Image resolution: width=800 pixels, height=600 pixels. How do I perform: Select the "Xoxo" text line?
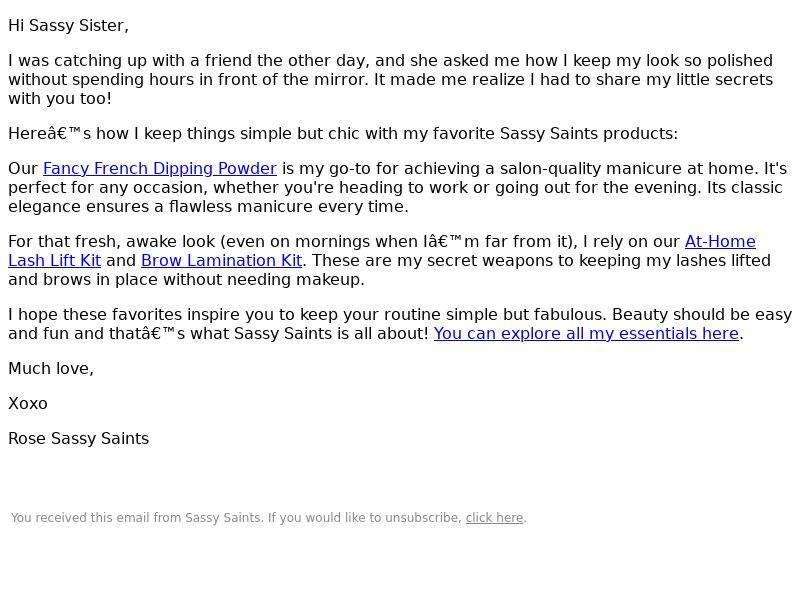pos(28,404)
